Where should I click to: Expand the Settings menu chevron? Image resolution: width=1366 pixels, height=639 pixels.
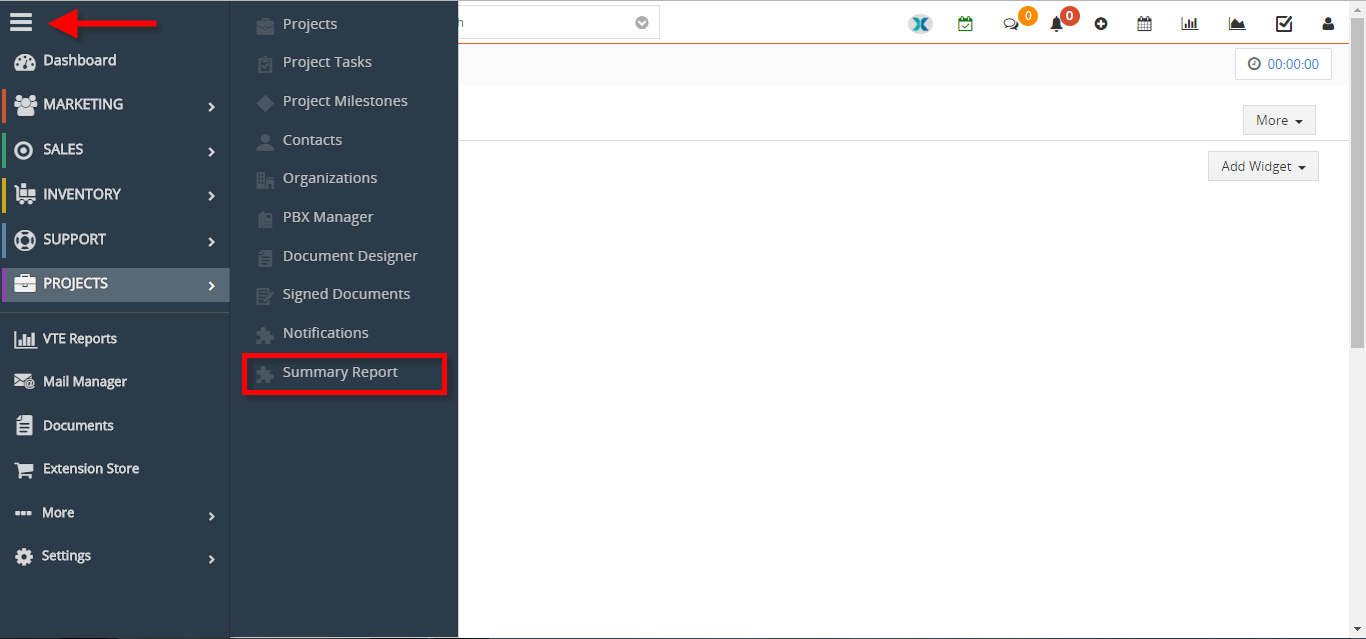click(x=211, y=559)
